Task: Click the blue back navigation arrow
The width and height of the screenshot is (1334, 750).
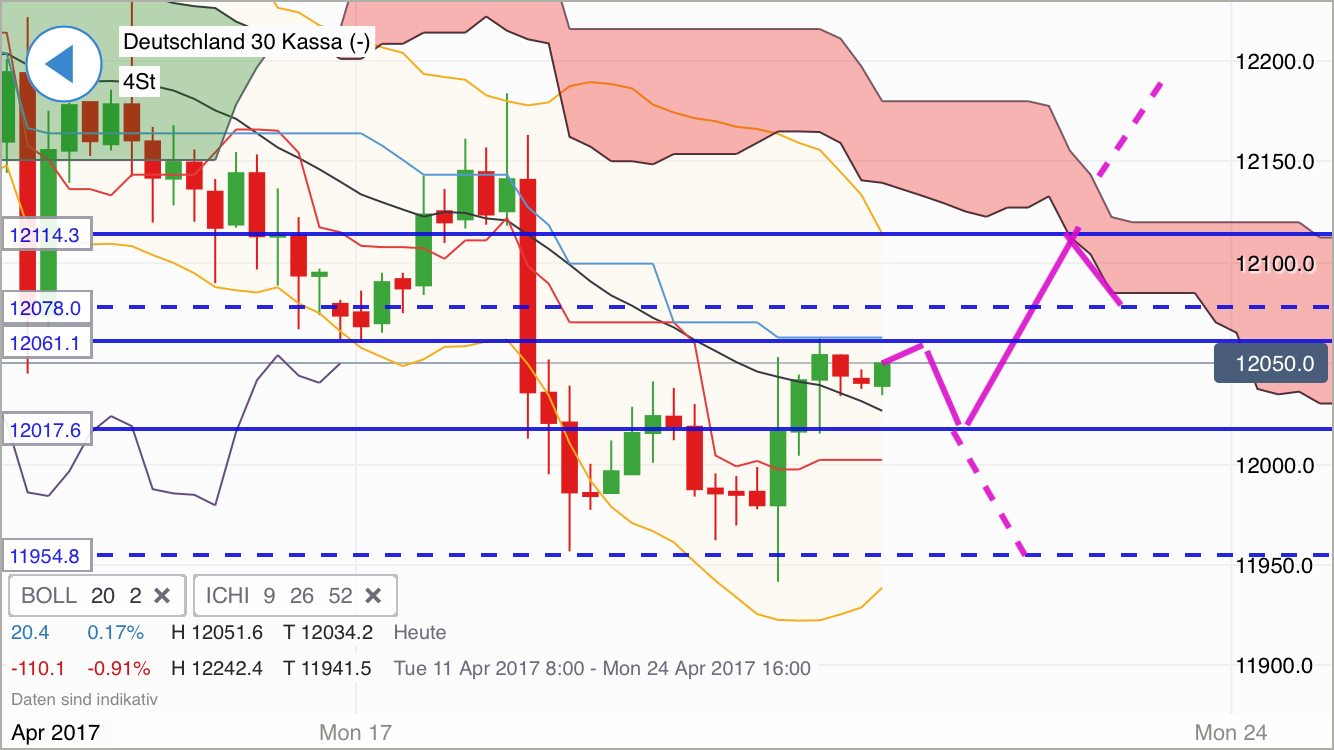Action: pos(63,64)
